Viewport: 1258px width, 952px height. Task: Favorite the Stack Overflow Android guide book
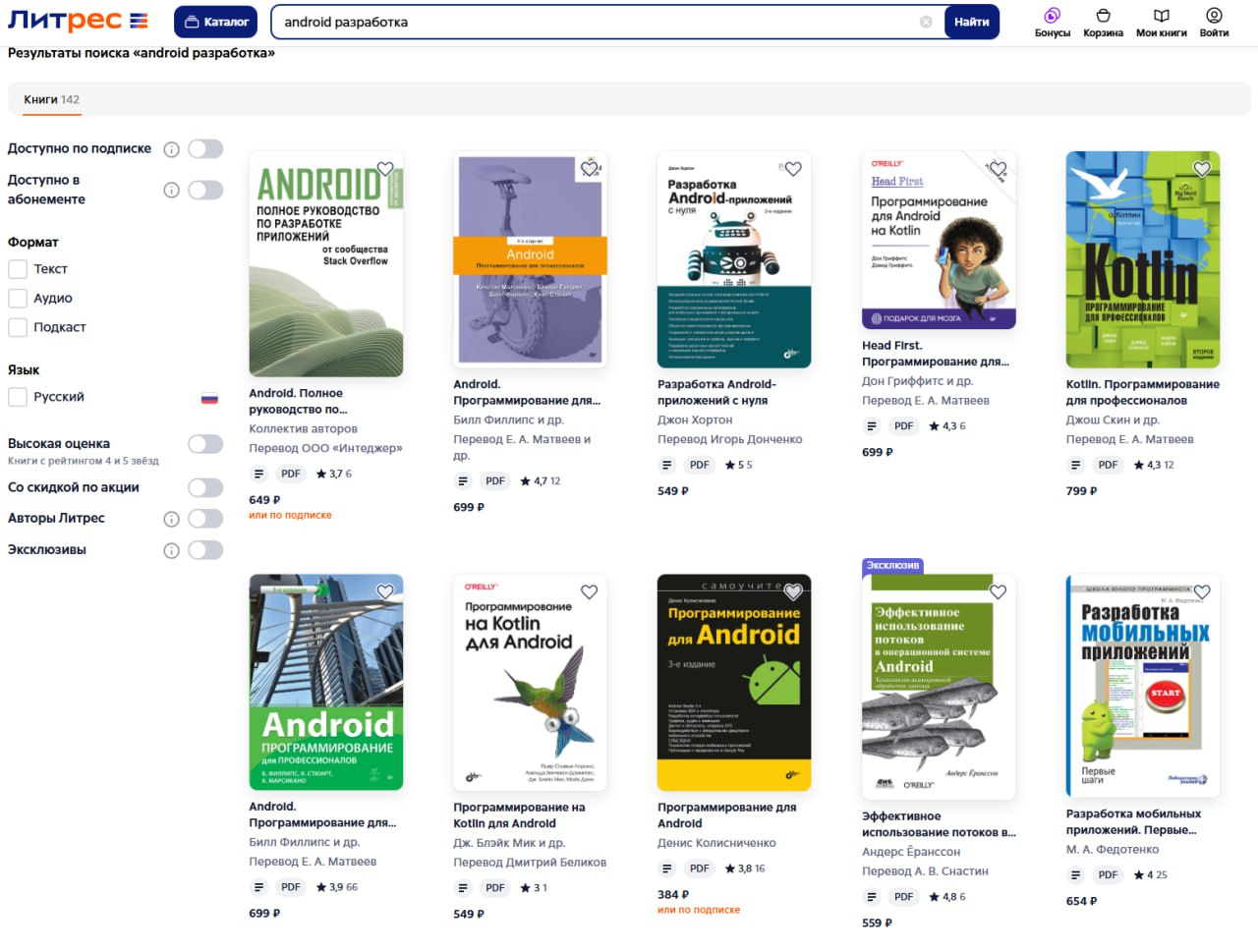385,169
